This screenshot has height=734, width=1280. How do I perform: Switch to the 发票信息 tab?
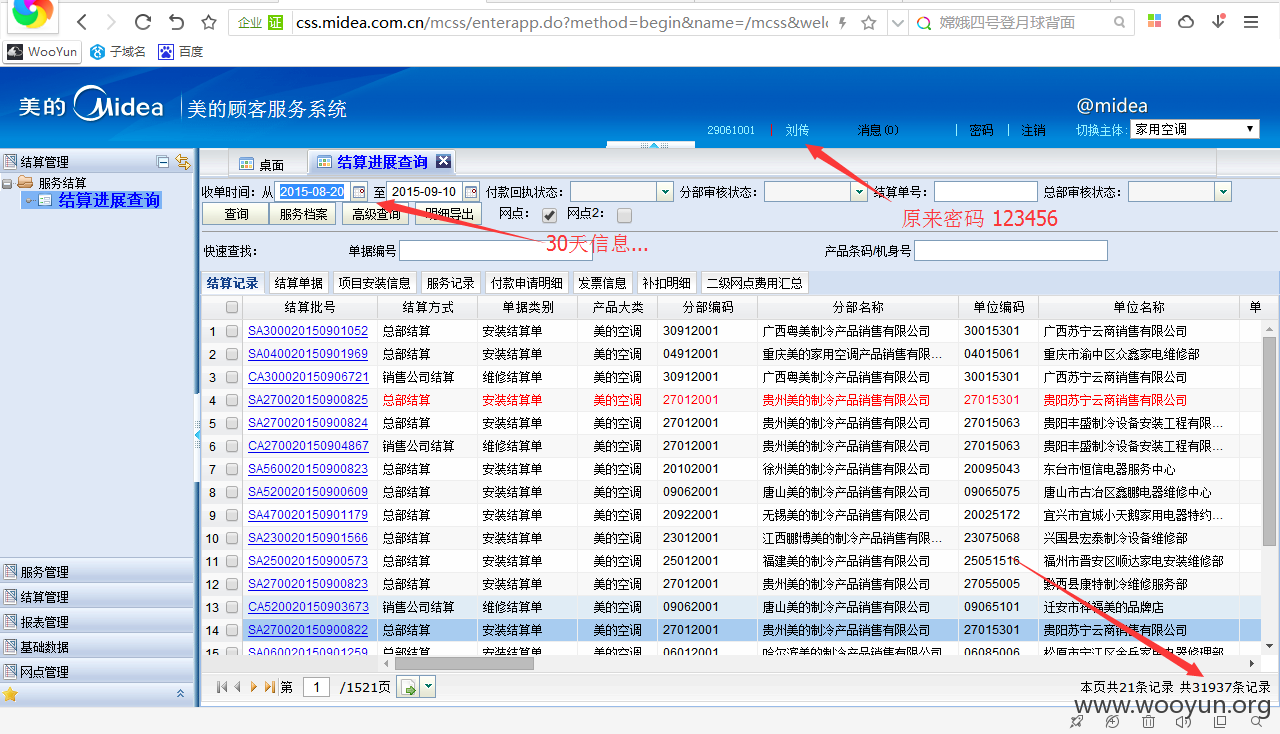(602, 283)
